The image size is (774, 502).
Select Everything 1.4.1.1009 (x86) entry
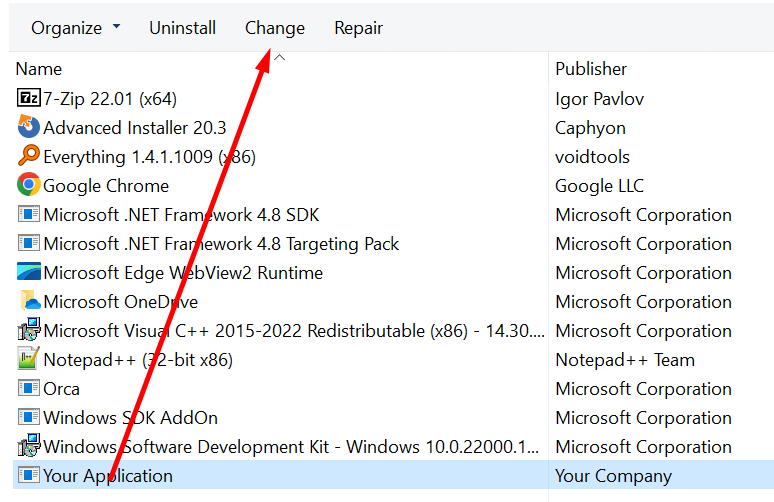pyautogui.click(x=150, y=157)
